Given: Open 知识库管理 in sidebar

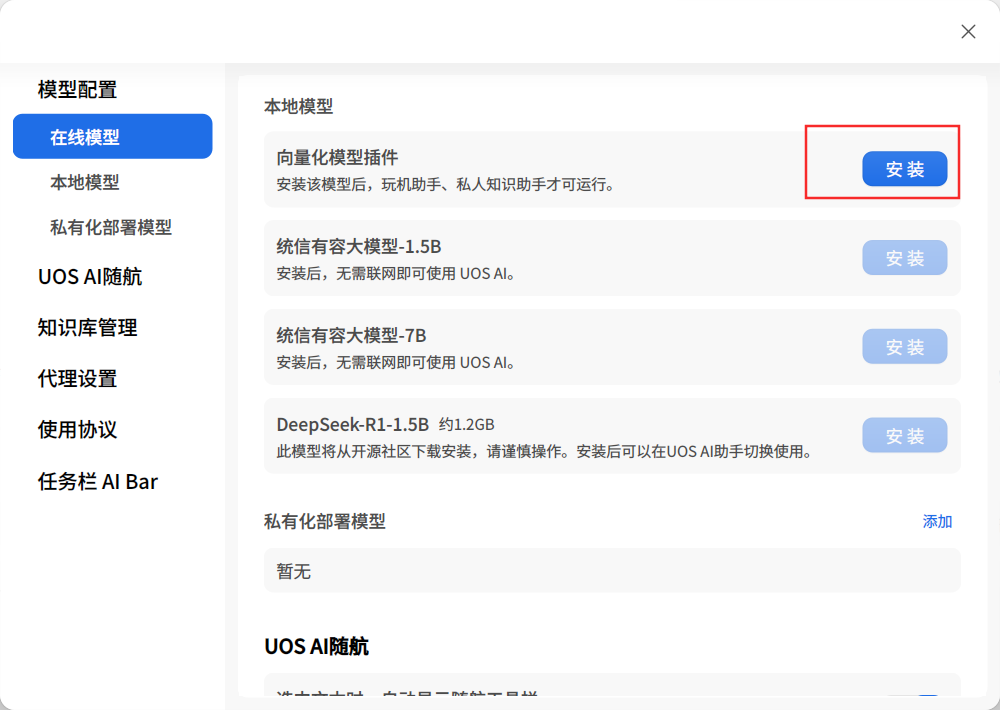Looking at the screenshot, I should pos(87,328).
